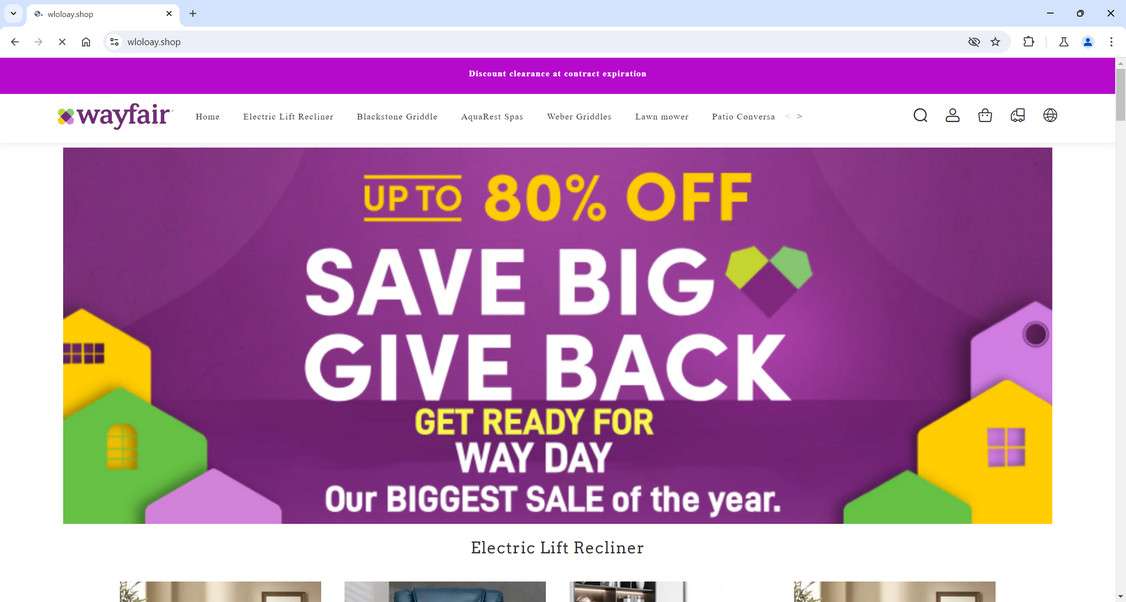This screenshot has height=602, width=1126.
Task: Open the Electric Lift Recliner menu item
Action: point(288,116)
